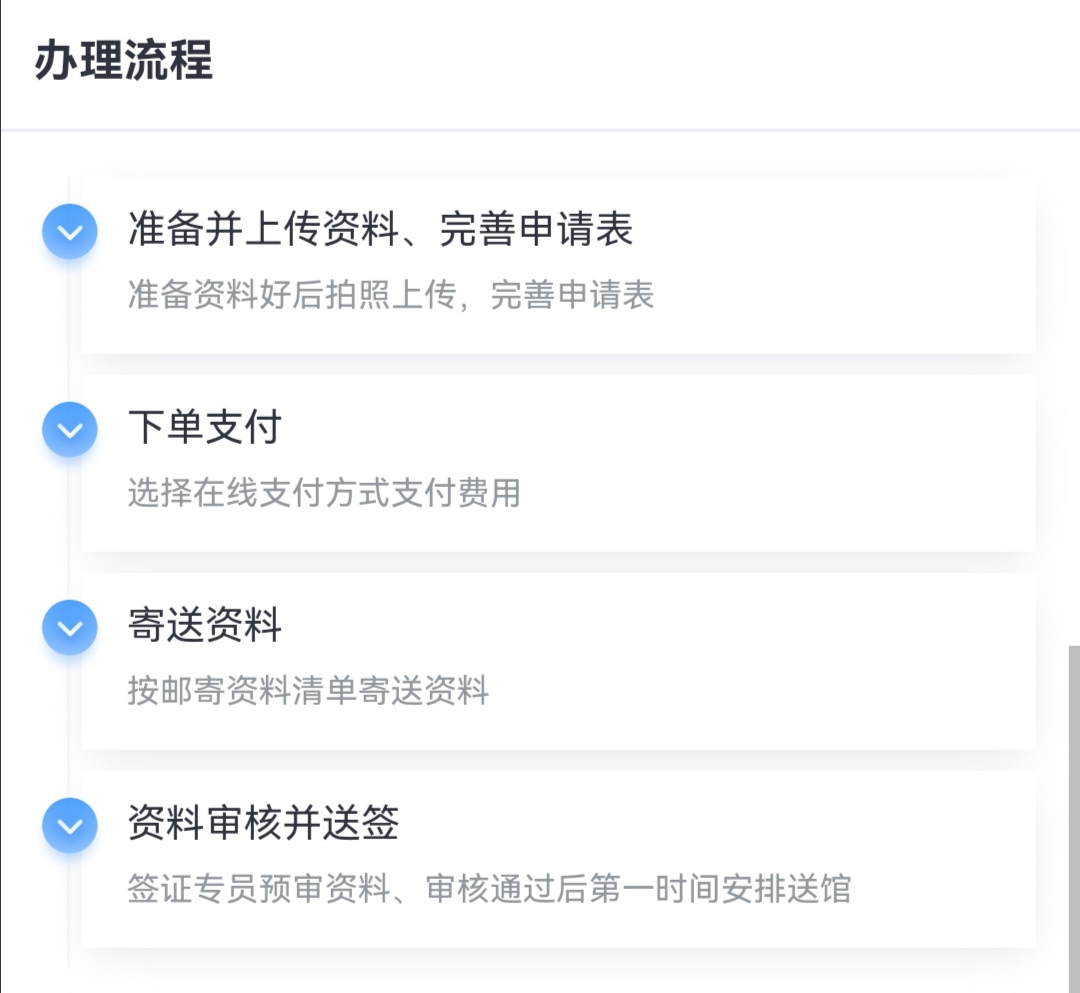Click timeline line between first two steps
Viewport: 1080px width, 993px height.
point(68,331)
